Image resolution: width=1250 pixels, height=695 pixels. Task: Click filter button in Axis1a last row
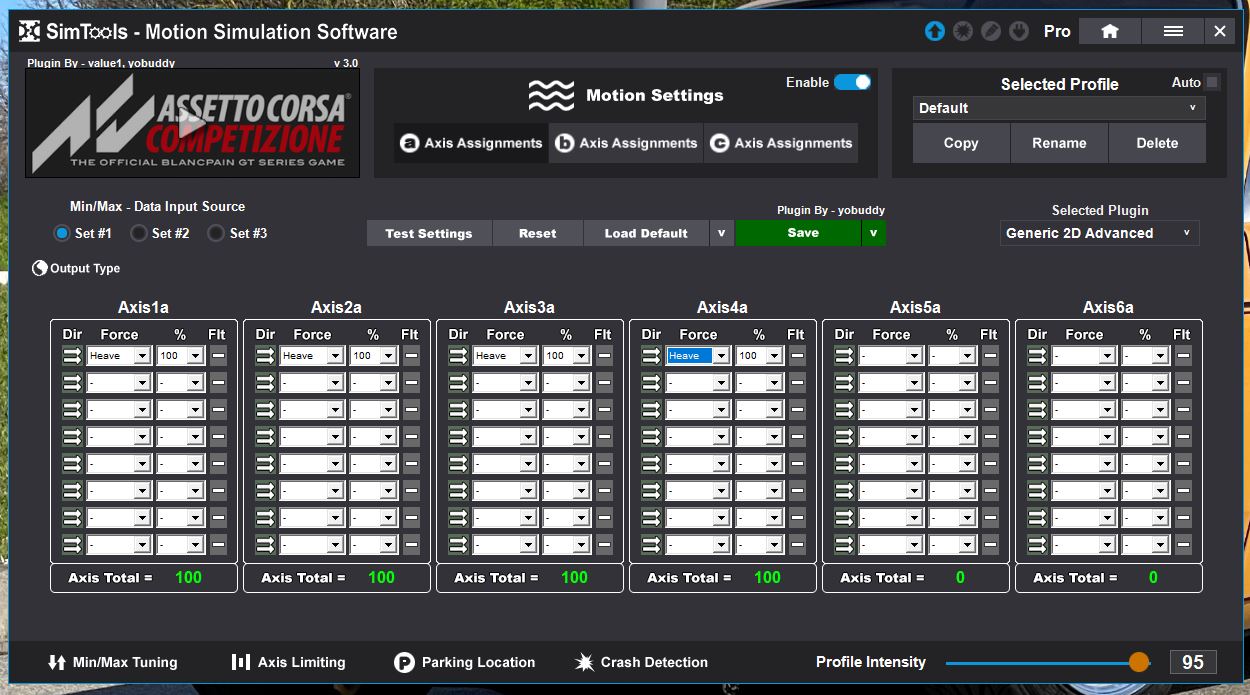[x=218, y=544]
